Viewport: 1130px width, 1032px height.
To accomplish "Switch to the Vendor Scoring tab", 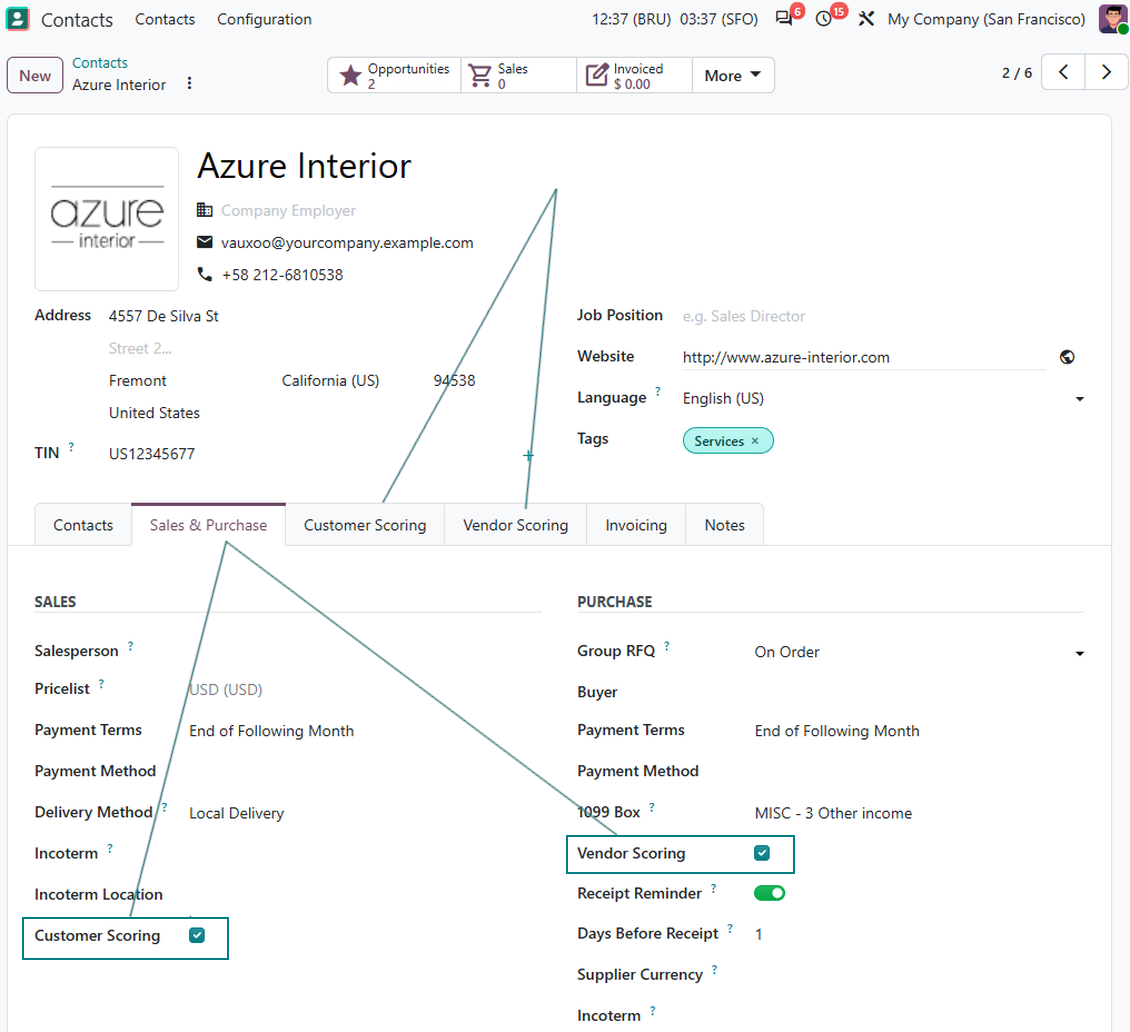I will [x=515, y=525].
